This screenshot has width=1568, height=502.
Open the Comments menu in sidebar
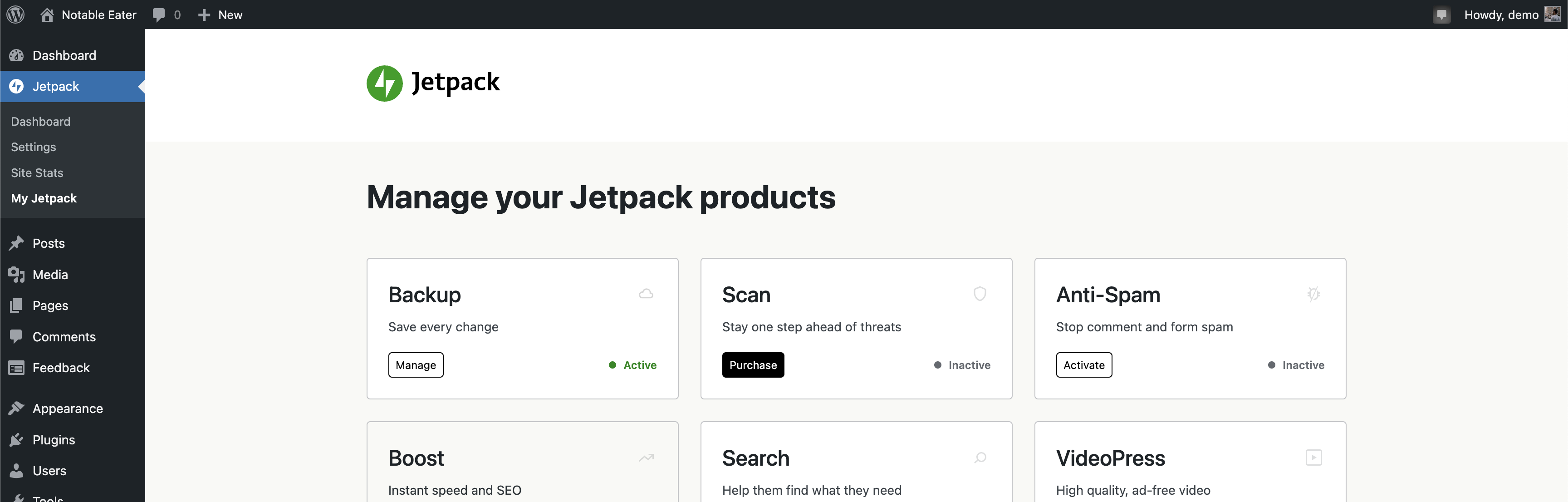pos(73,336)
